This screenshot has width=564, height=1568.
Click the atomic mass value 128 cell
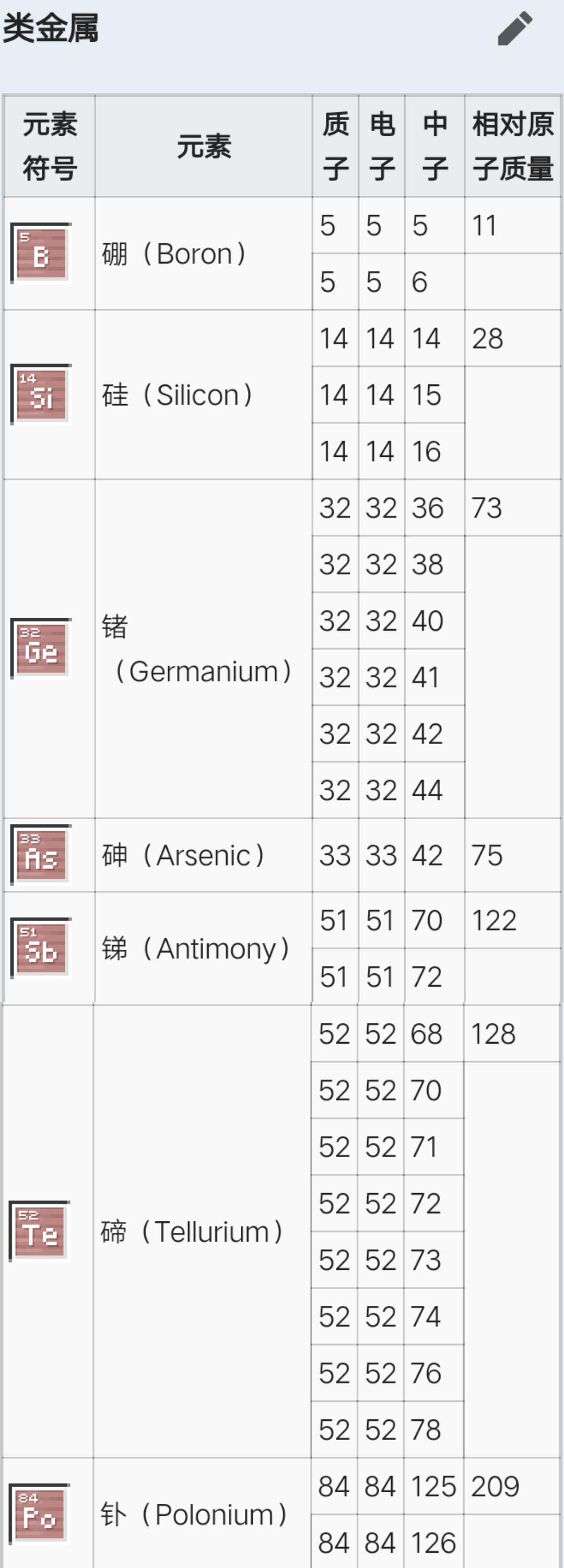tap(512, 1033)
